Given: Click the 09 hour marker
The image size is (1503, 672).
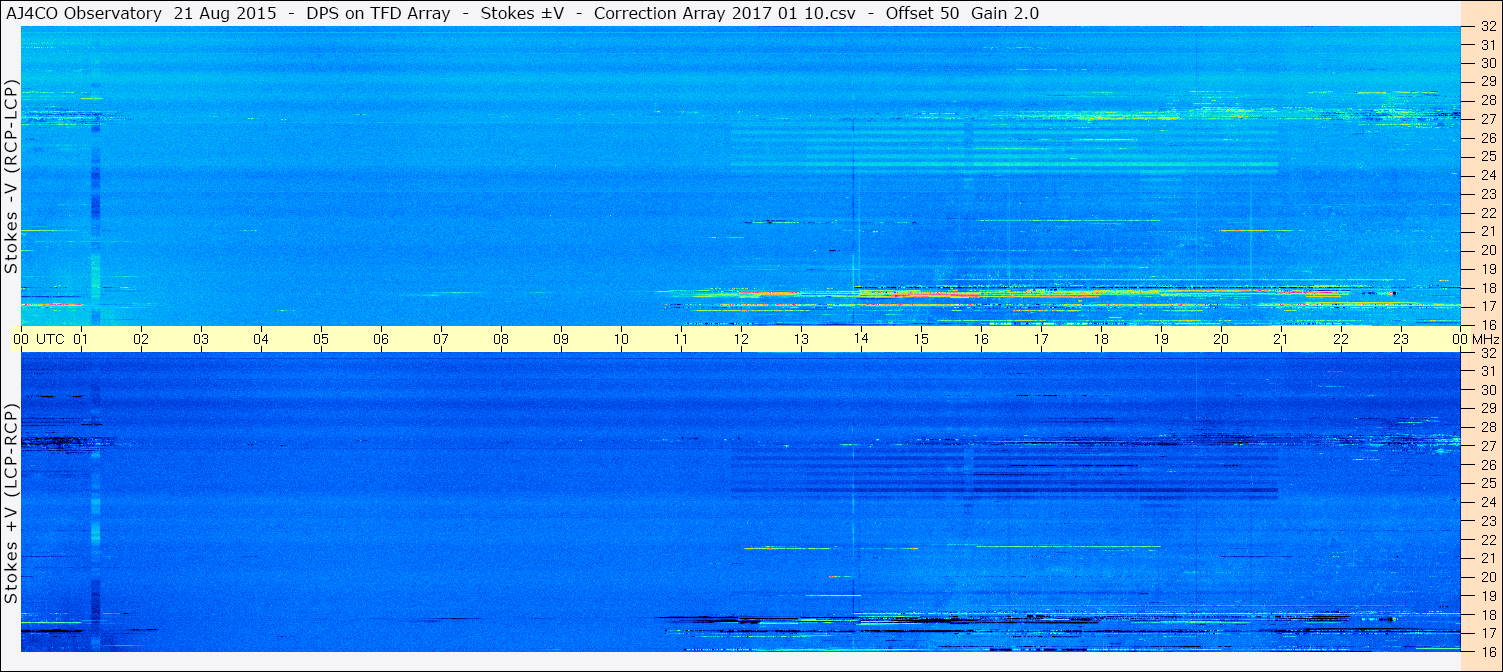Looking at the screenshot, I should coord(561,339).
